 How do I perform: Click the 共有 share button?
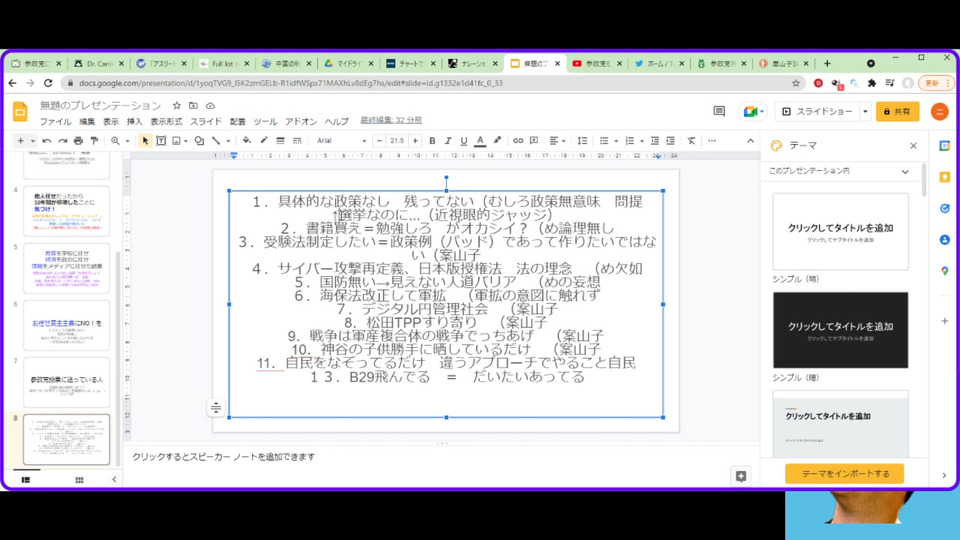898,111
